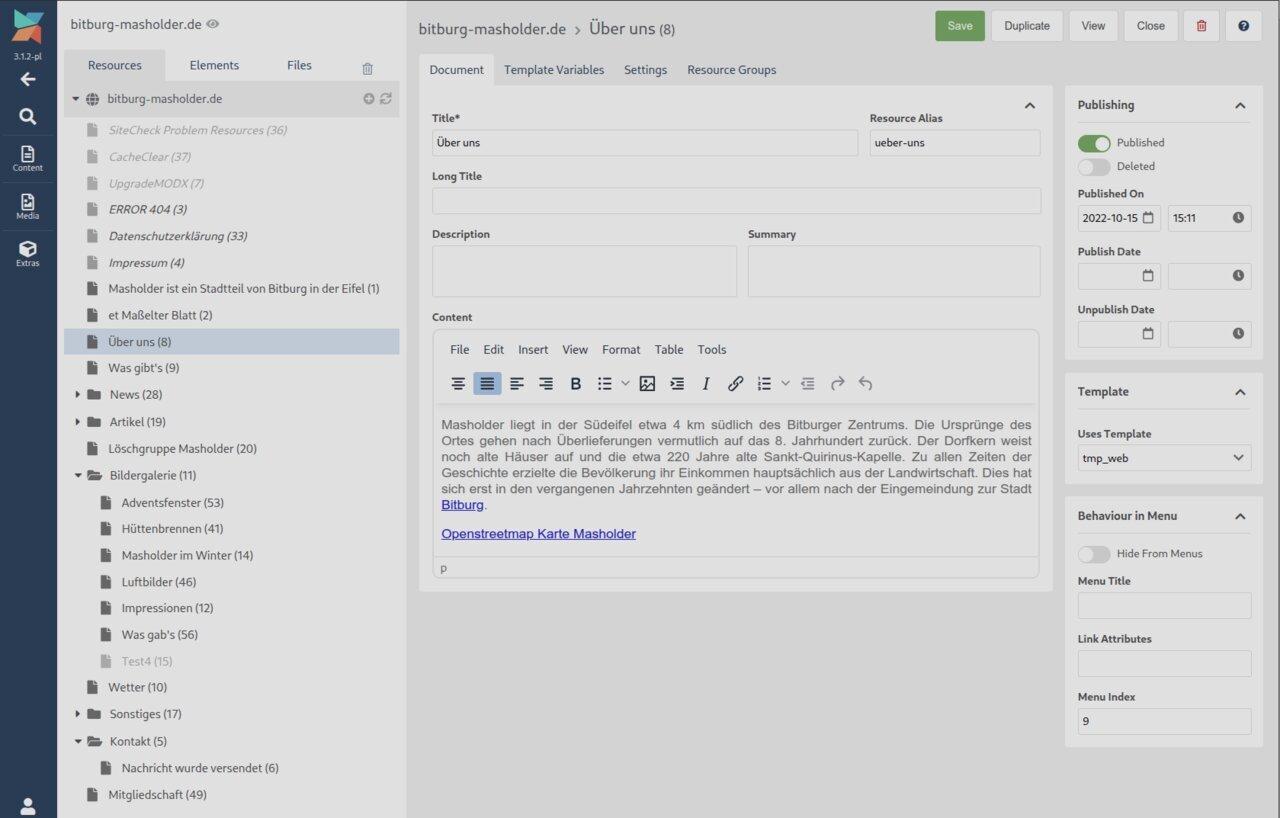
Task: Open the Elements tab
Action: click(x=214, y=65)
